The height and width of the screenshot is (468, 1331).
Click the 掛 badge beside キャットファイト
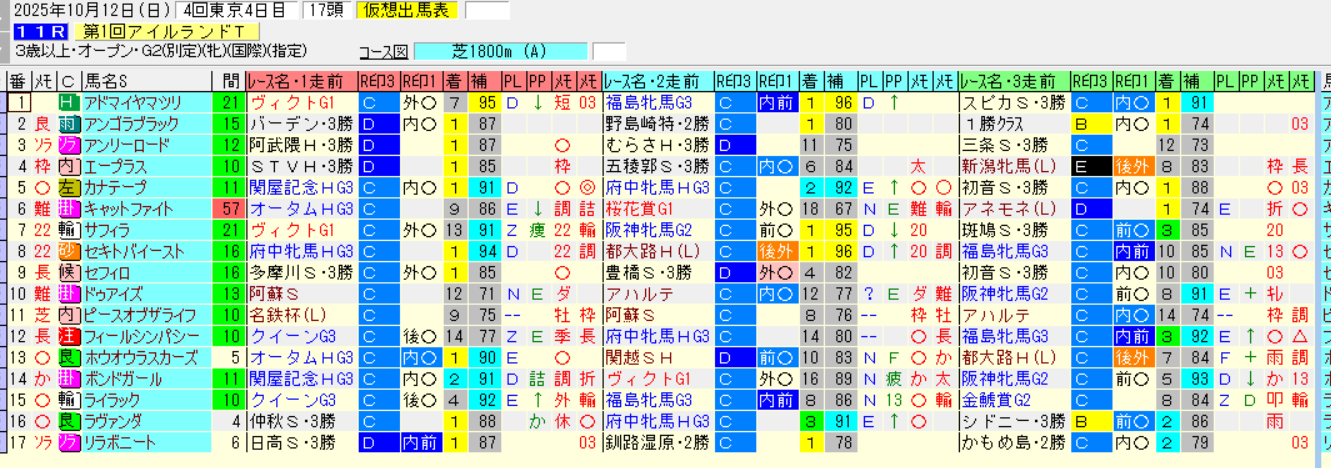(69, 209)
